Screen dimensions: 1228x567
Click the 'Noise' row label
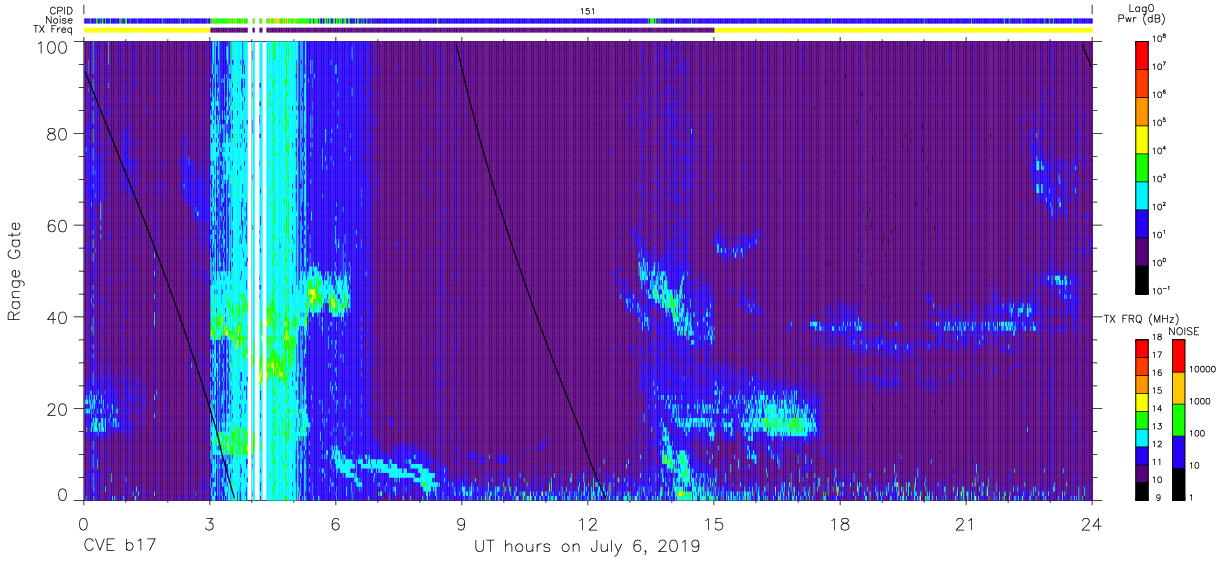tap(59, 20)
